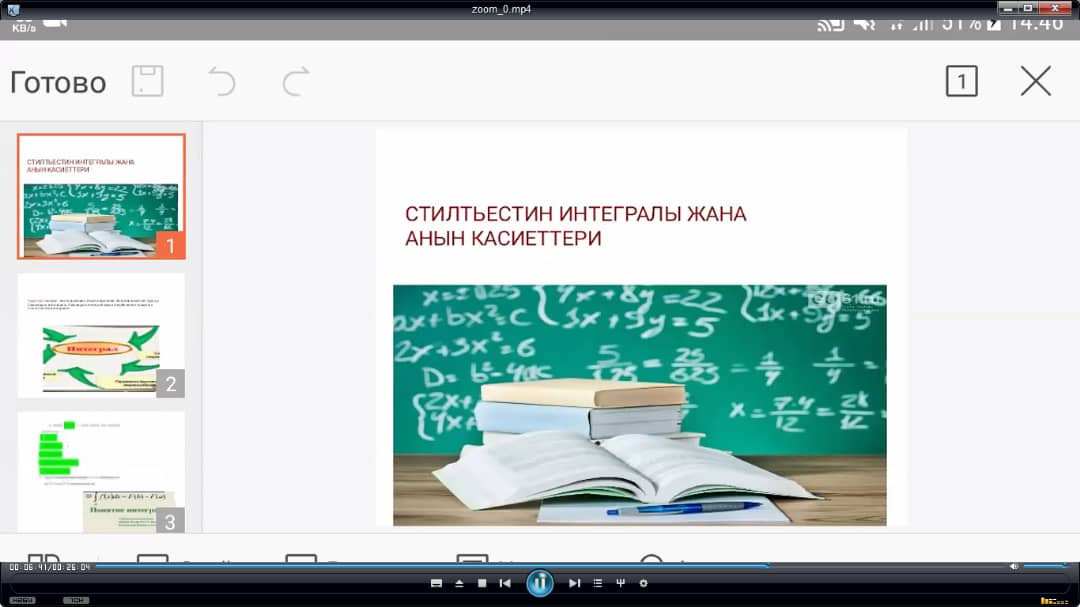Open the slide count indicator showing 1
The image size is (1080, 607).
pos(961,81)
